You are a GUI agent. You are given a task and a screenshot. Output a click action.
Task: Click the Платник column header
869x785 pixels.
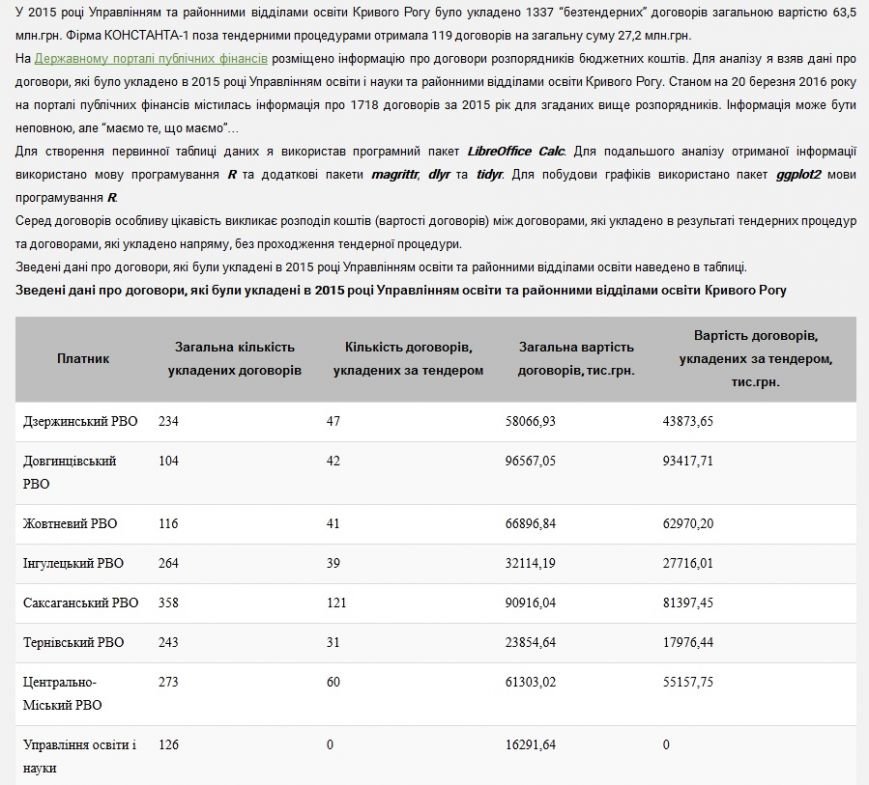[83, 359]
